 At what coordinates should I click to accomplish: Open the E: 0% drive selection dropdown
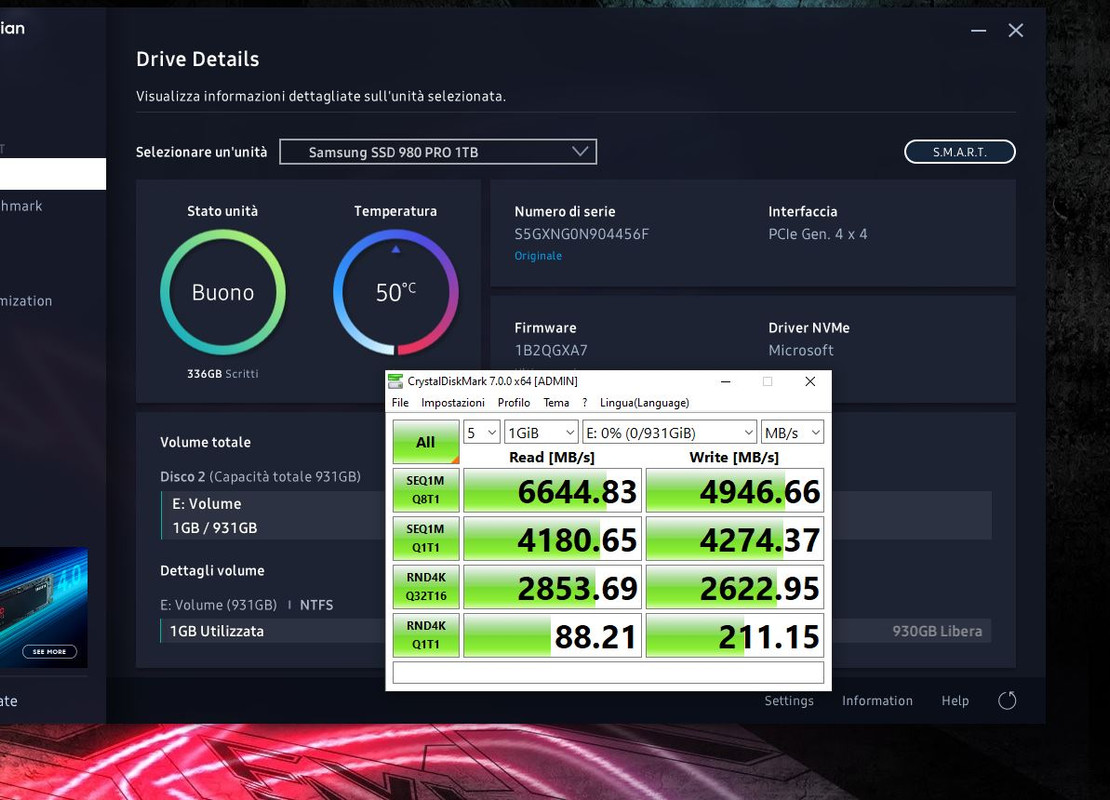[x=670, y=433]
